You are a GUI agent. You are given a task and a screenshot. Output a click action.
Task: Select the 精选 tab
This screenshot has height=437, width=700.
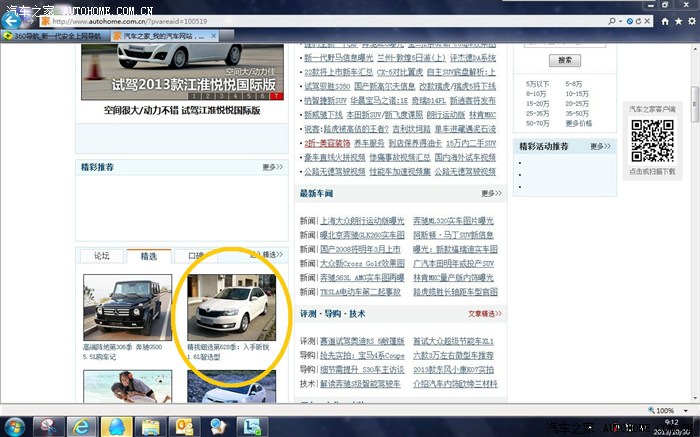click(x=149, y=256)
